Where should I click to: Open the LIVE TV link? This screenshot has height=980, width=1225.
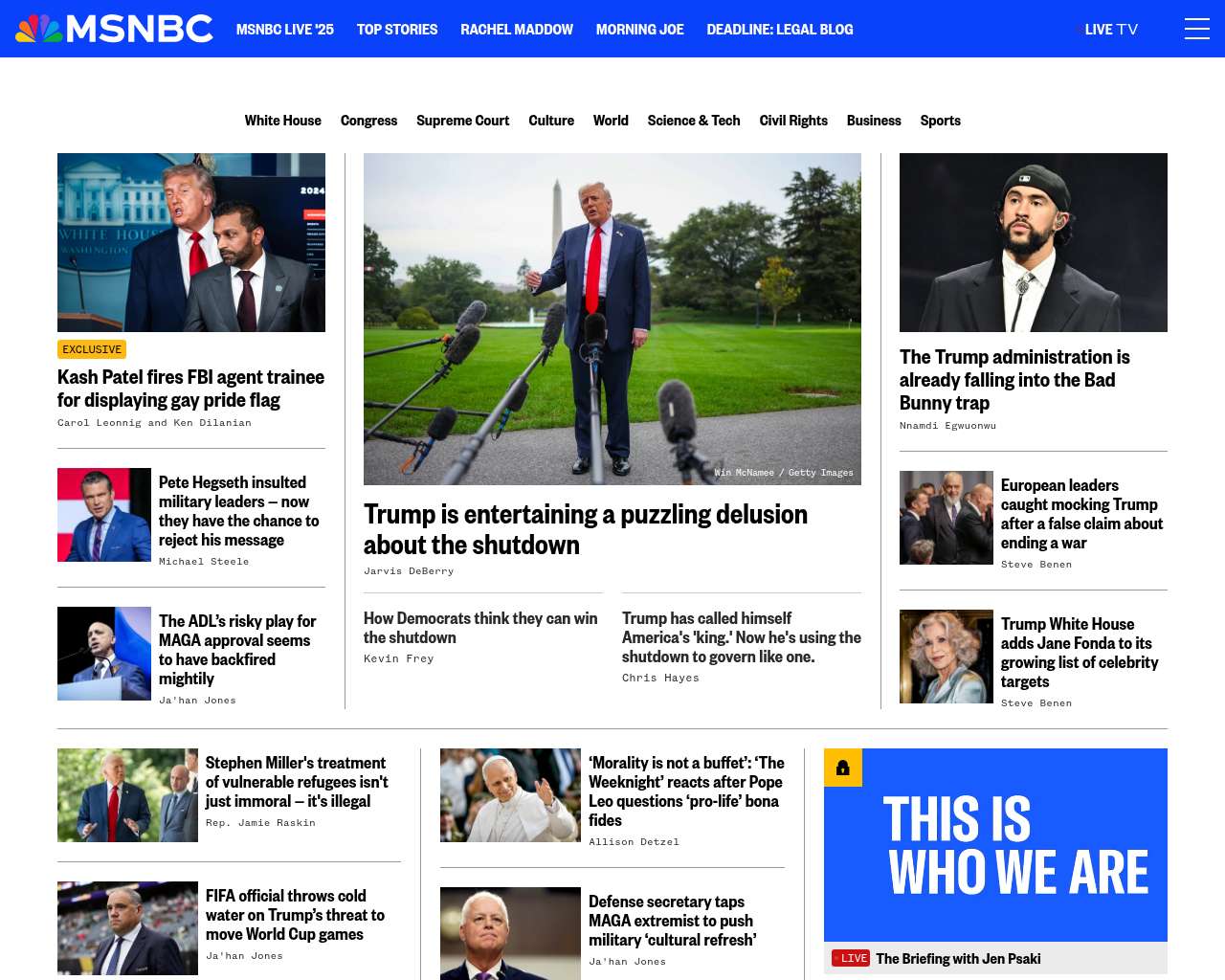(1110, 30)
